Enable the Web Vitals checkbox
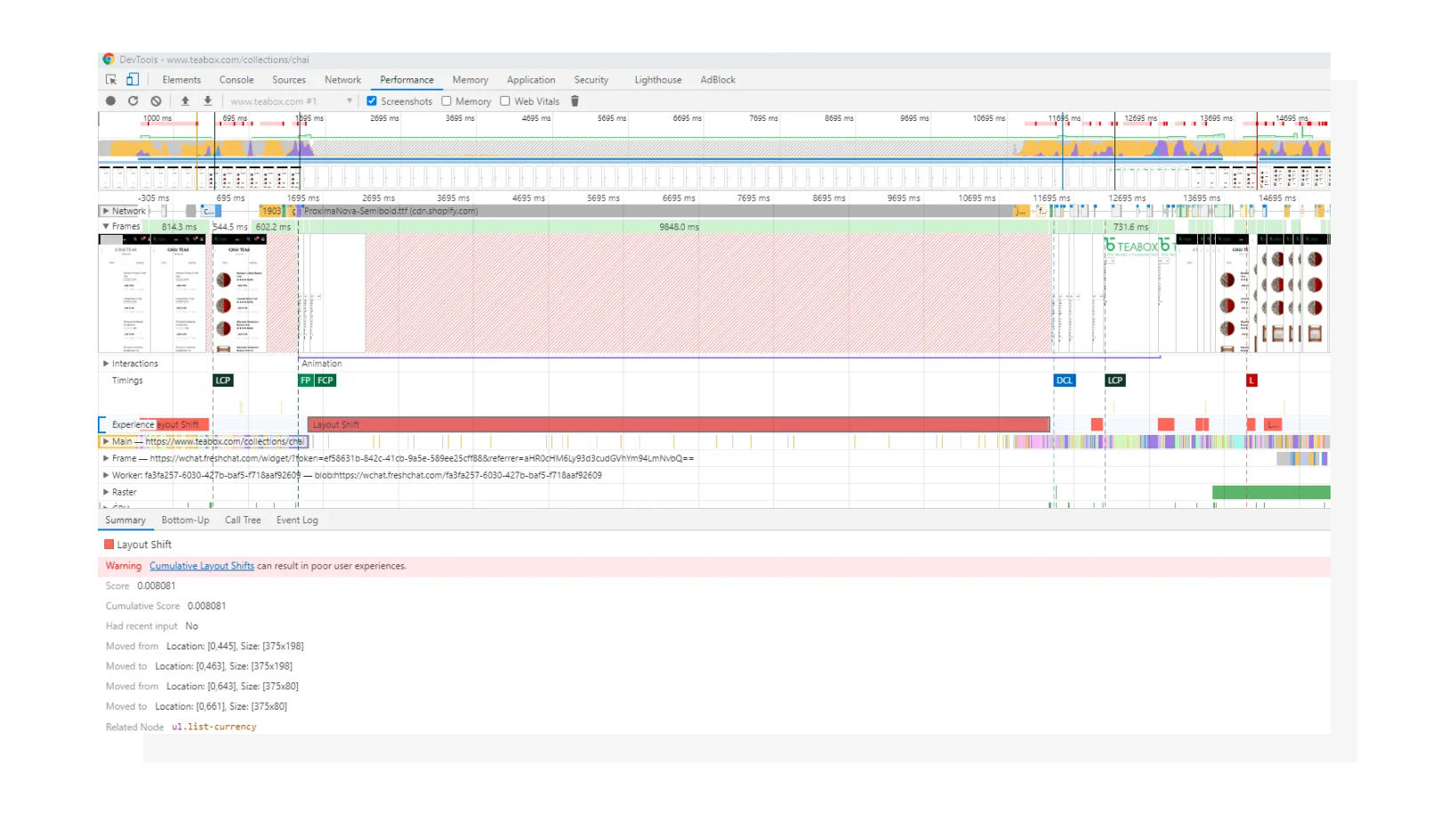This screenshot has width=1456, height=814. pyautogui.click(x=504, y=101)
